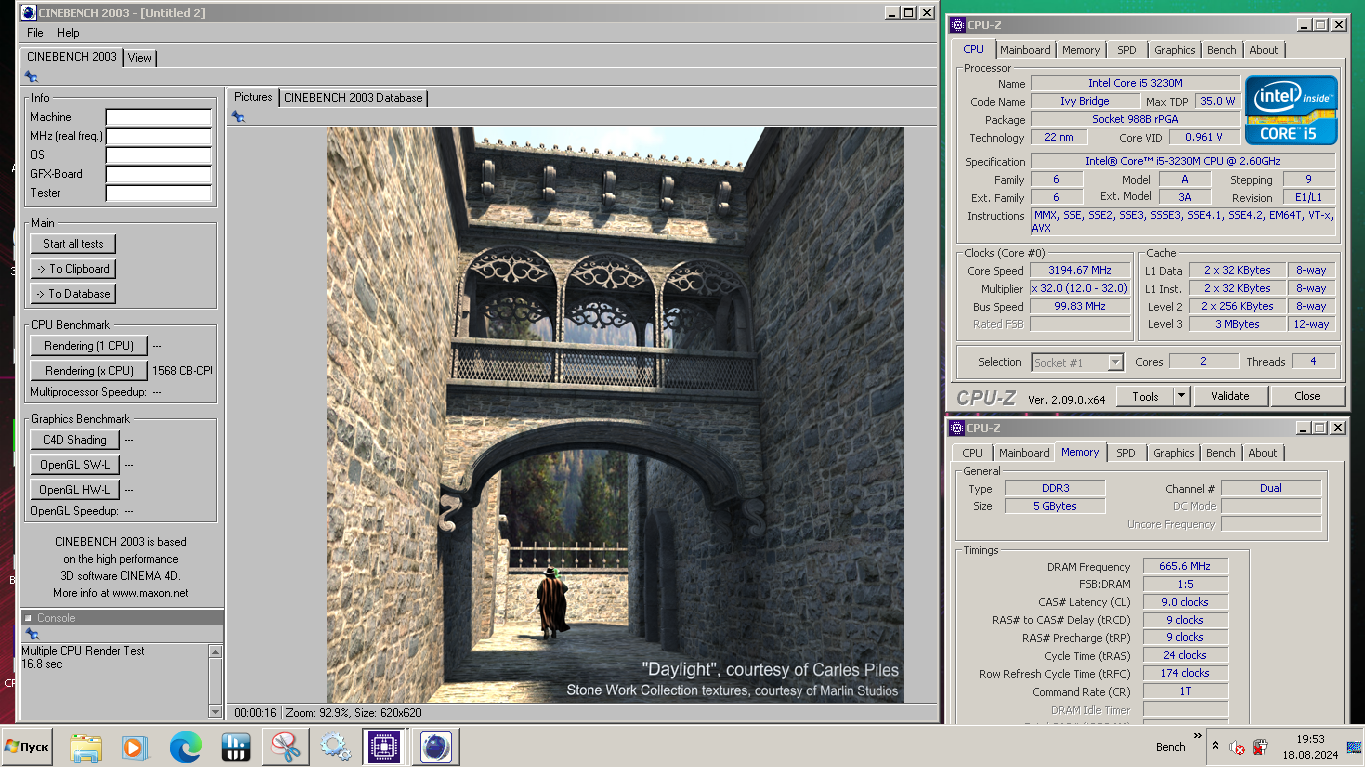Click the Tools button in CPU-Z
1365x767 pixels.
click(1145, 396)
